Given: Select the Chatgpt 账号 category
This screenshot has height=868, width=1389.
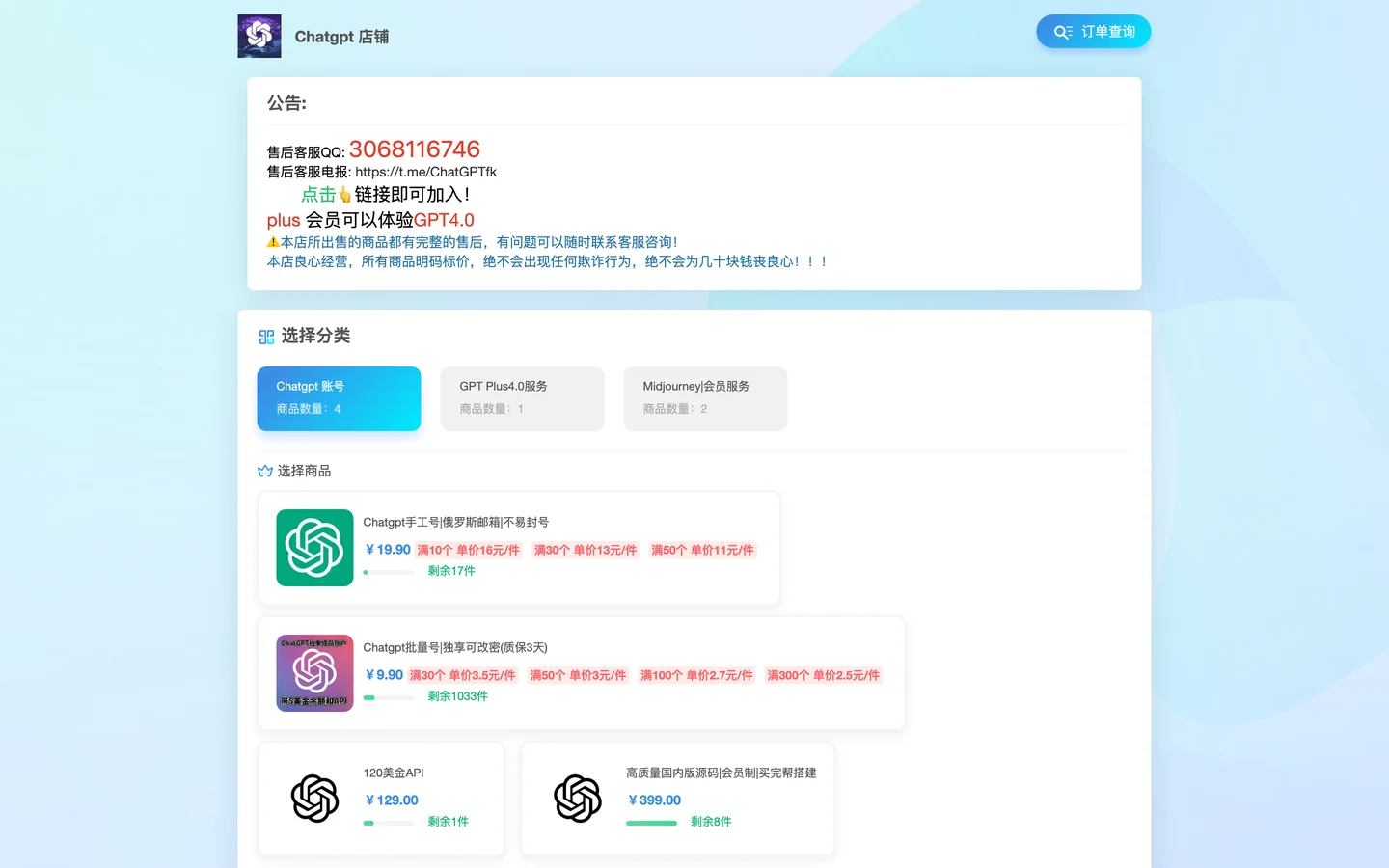Looking at the screenshot, I should [339, 398].
